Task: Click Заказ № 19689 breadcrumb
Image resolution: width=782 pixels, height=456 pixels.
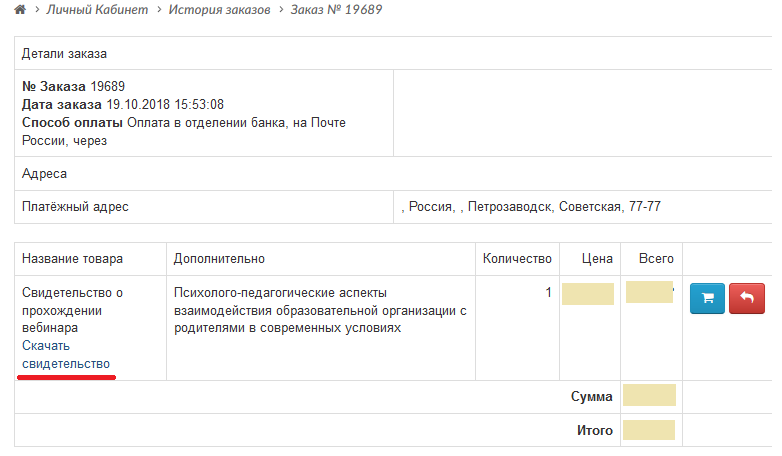Action: (x=336, y=10)
